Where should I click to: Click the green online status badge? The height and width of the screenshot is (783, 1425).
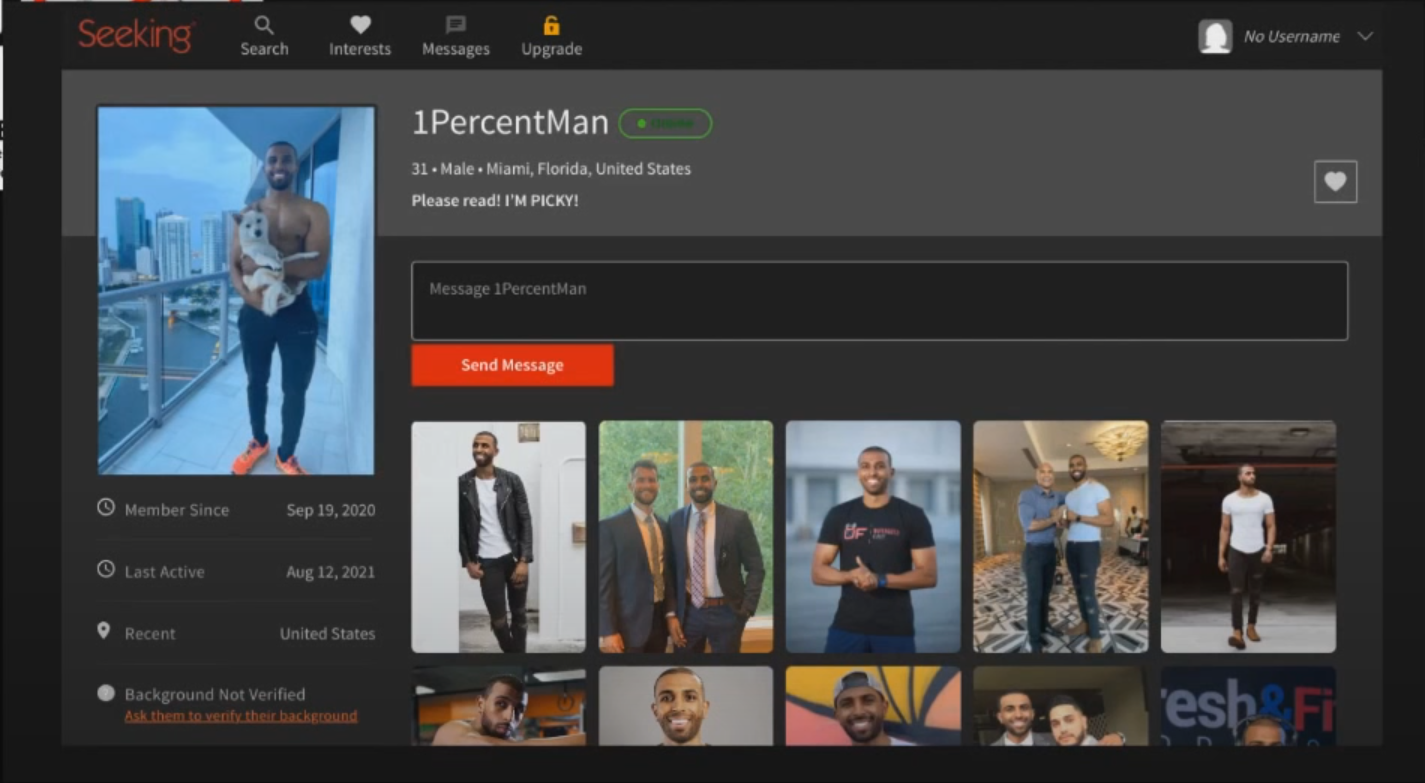click(665, 123)
